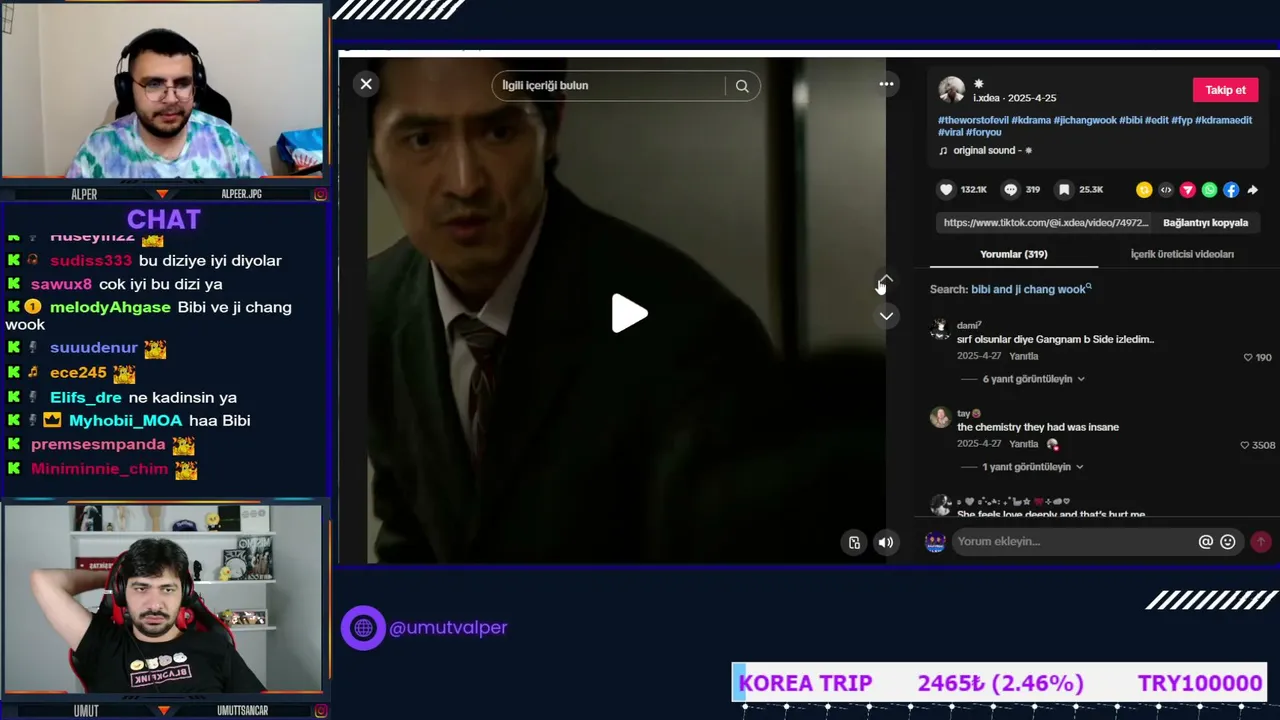This screenshot has height=720, width=1280.
Task: Reply to tay's comment with Yanıtla
Action: tap(1023, 444)
